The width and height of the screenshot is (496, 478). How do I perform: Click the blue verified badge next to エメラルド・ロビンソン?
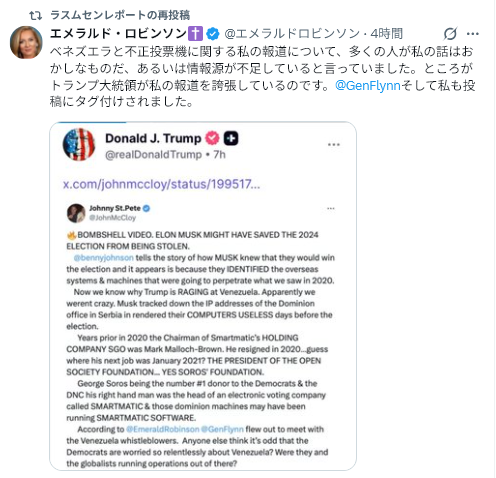213,34
